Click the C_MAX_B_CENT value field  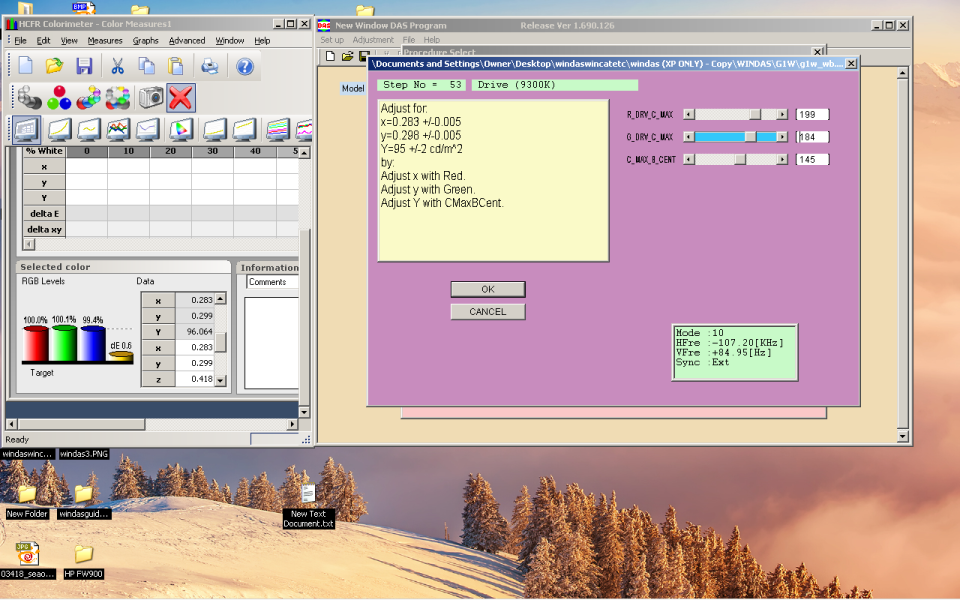(812, 159)
